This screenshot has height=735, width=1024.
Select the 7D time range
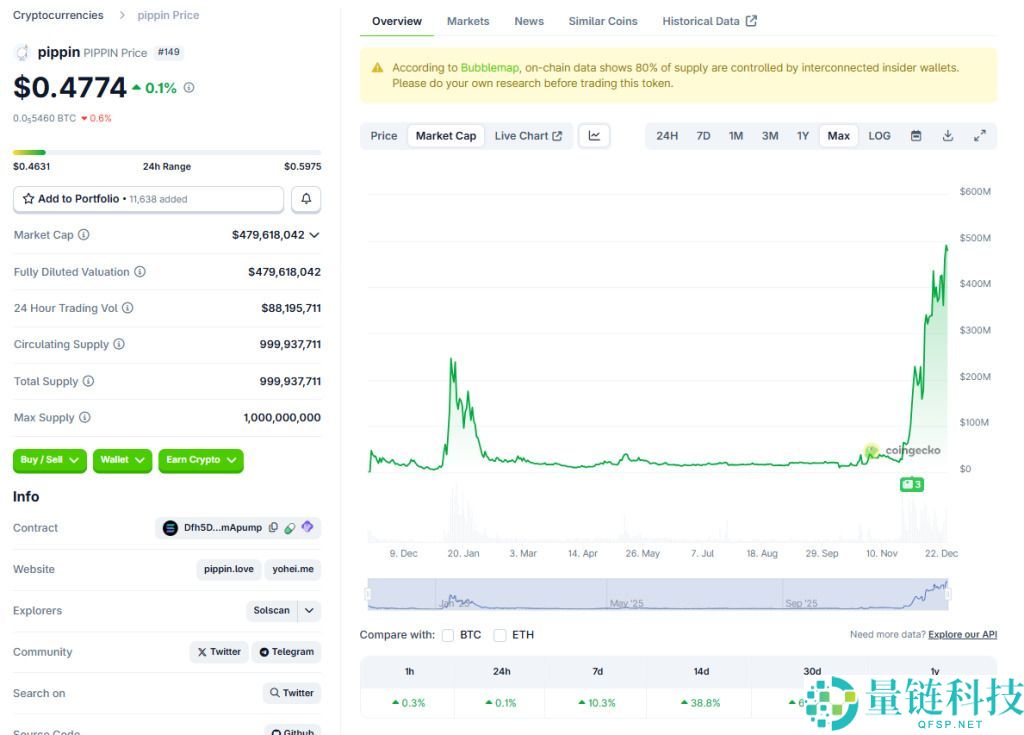(x=703, y=136)
